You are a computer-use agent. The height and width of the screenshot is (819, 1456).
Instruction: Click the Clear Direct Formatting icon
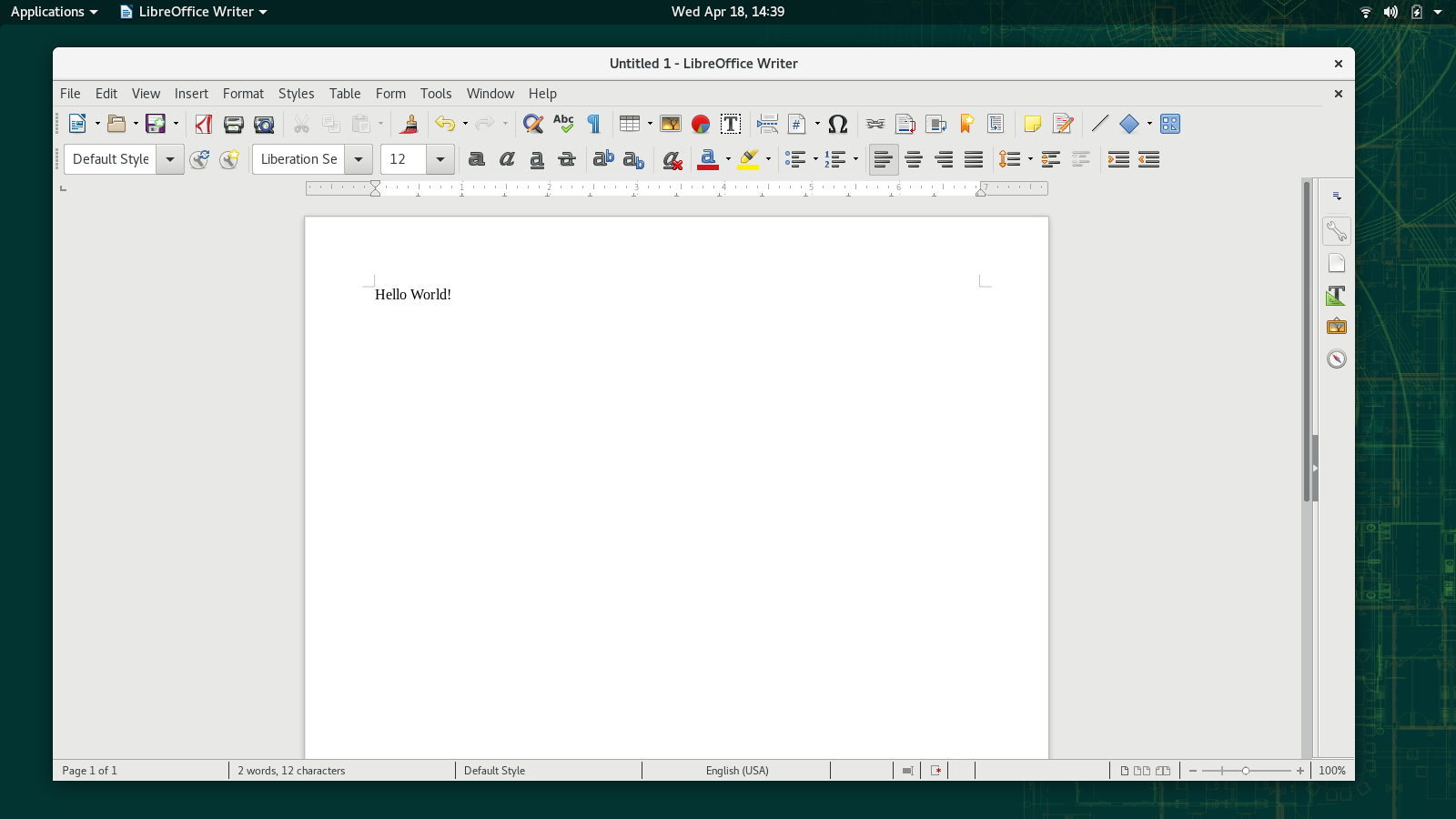click(672, 160)
